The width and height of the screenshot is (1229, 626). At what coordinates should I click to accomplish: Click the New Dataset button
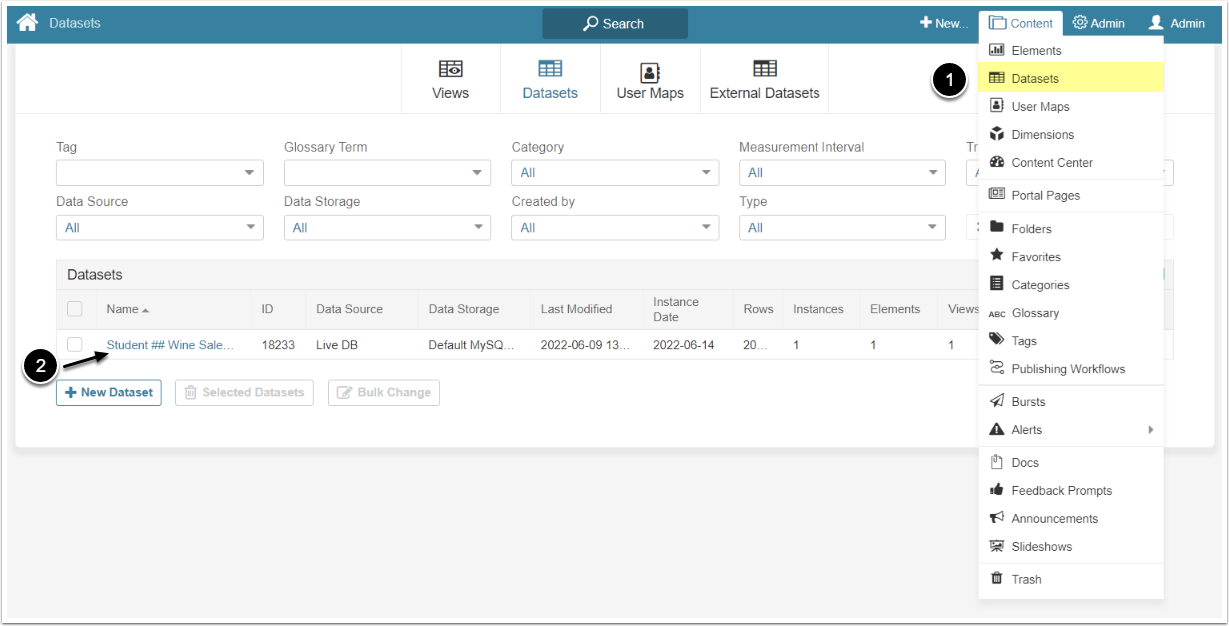[x=109, y=393]
